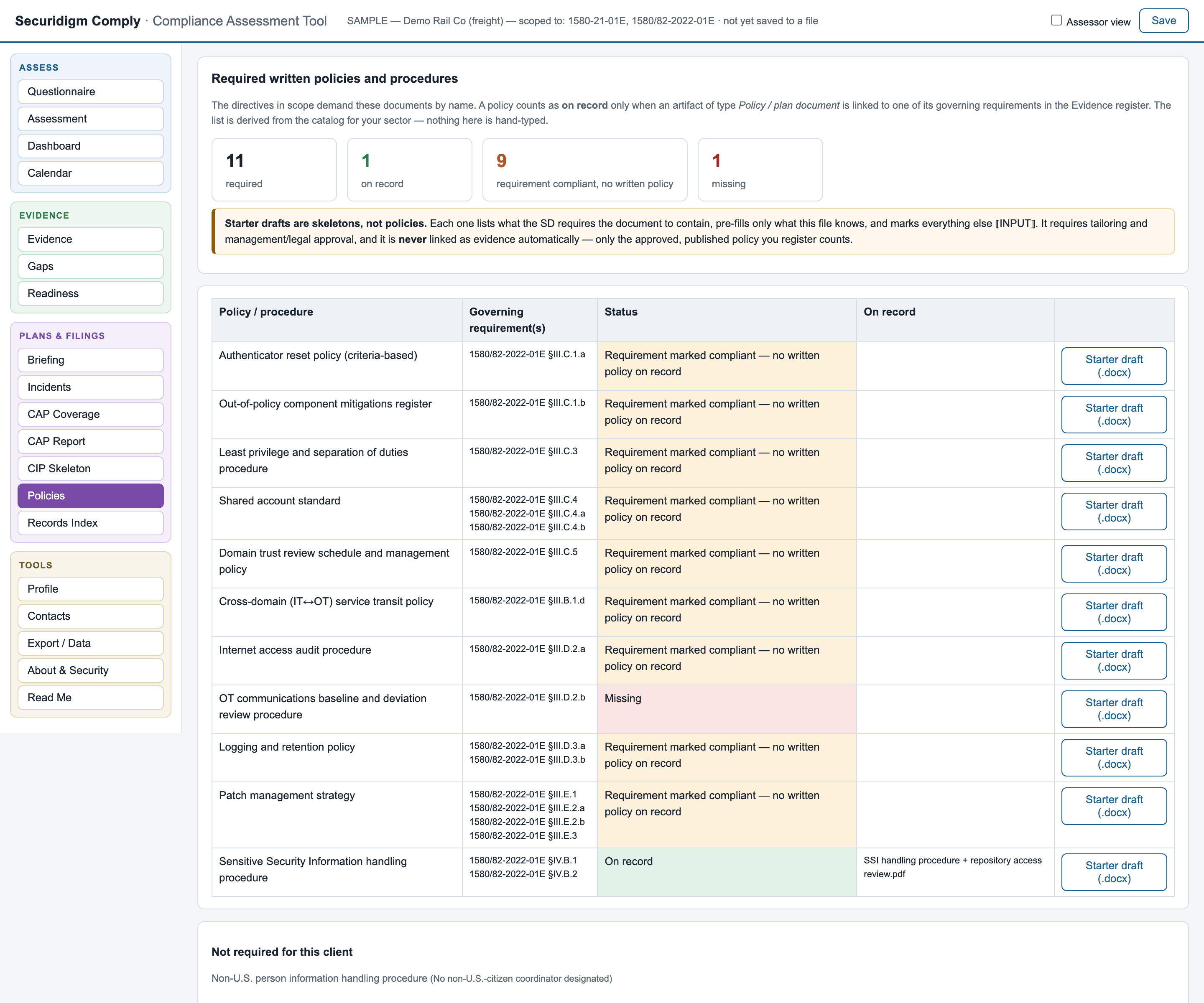Open the Contacts tool
This screenshot has width=1204, height=1003.
pyautogui.click(x=91, y=616)
